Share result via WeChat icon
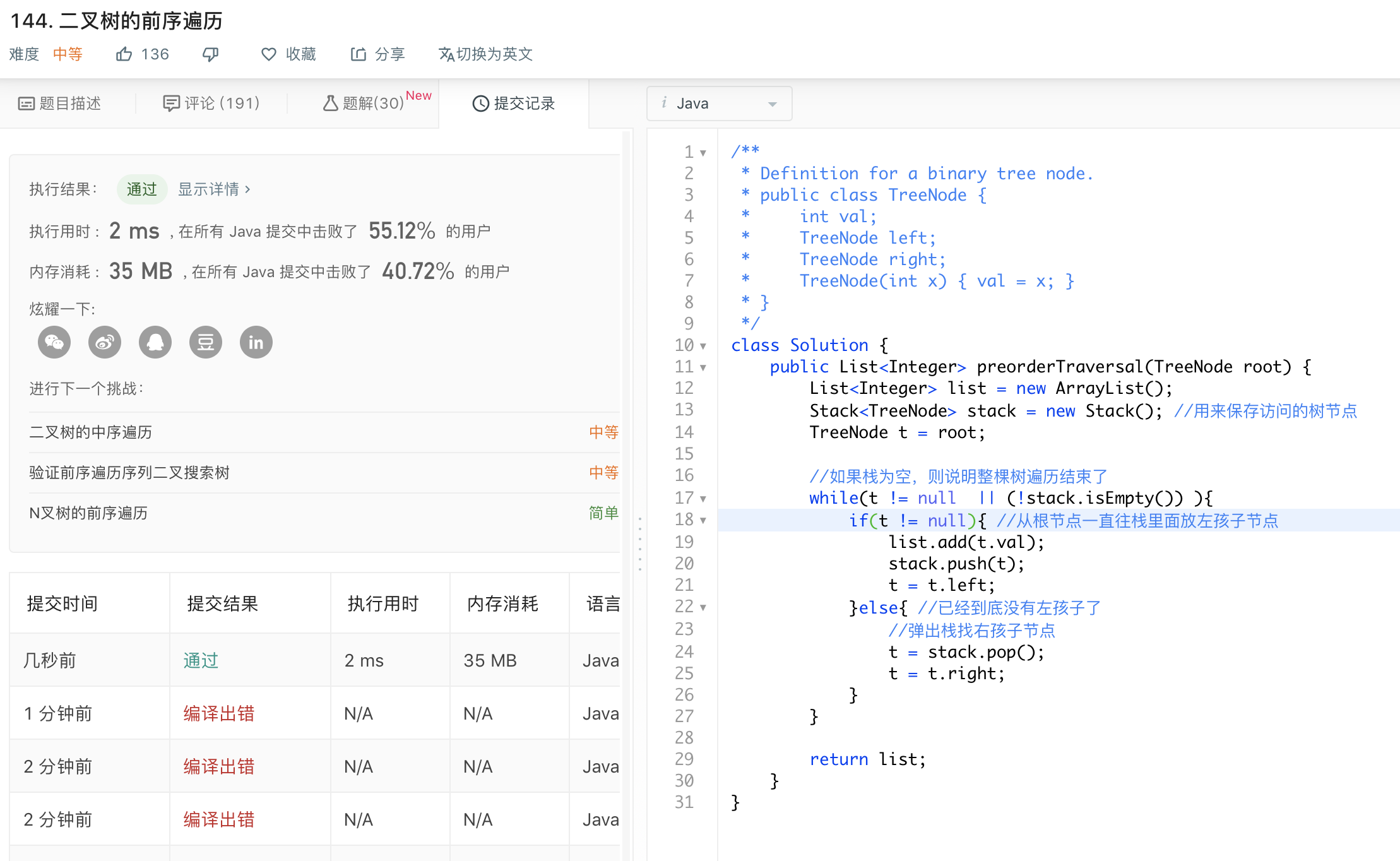This screenshot has height=861, width=1400. [x=54, y=342]
